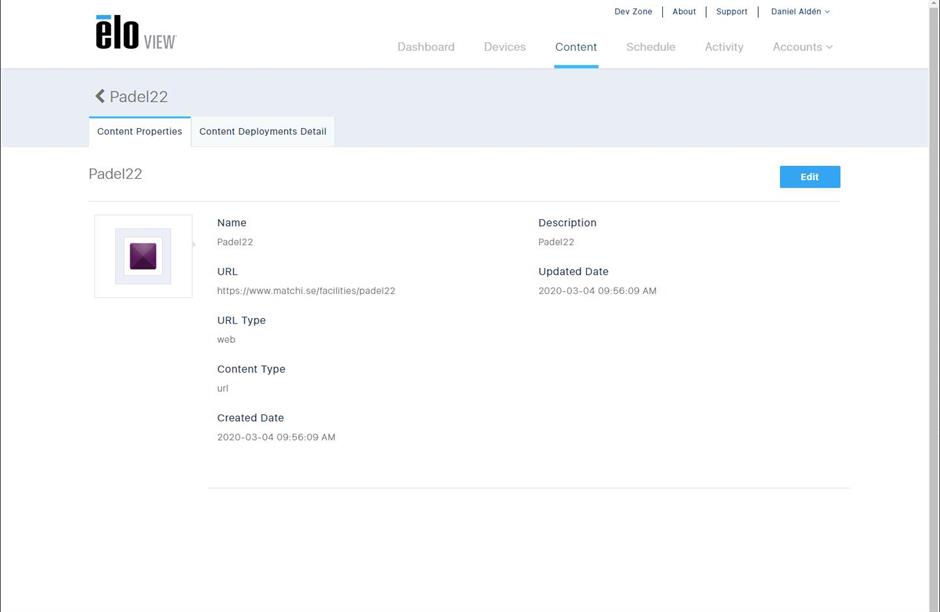The width and height of the screenshot is (940, 612).
Task: Select the Content navigation item
Action: tap(576, 47)
